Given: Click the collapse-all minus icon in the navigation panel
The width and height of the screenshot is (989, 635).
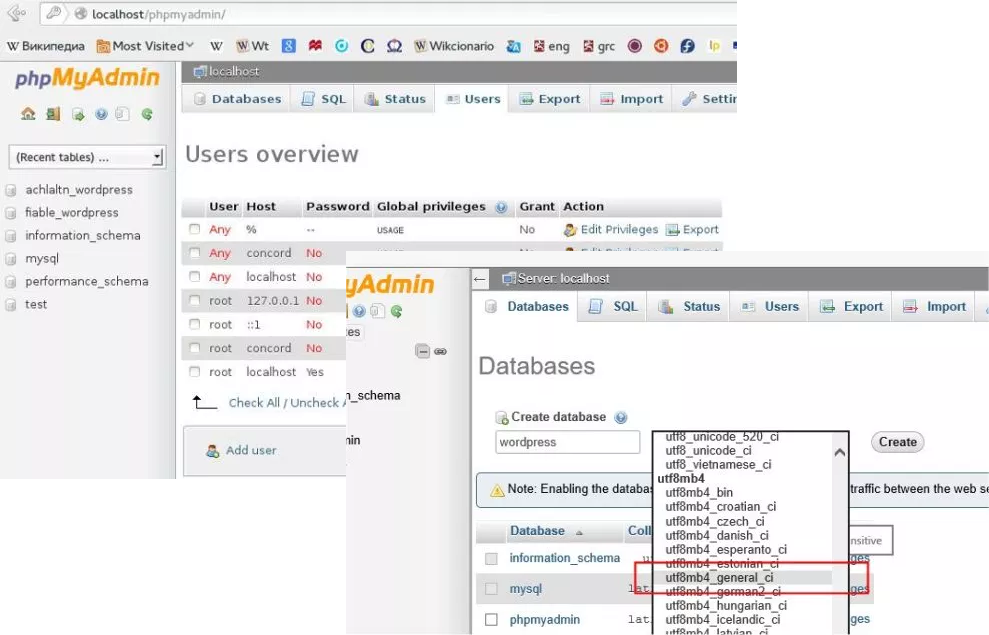Looking at the screenshot, I should [x=423, y=351].
